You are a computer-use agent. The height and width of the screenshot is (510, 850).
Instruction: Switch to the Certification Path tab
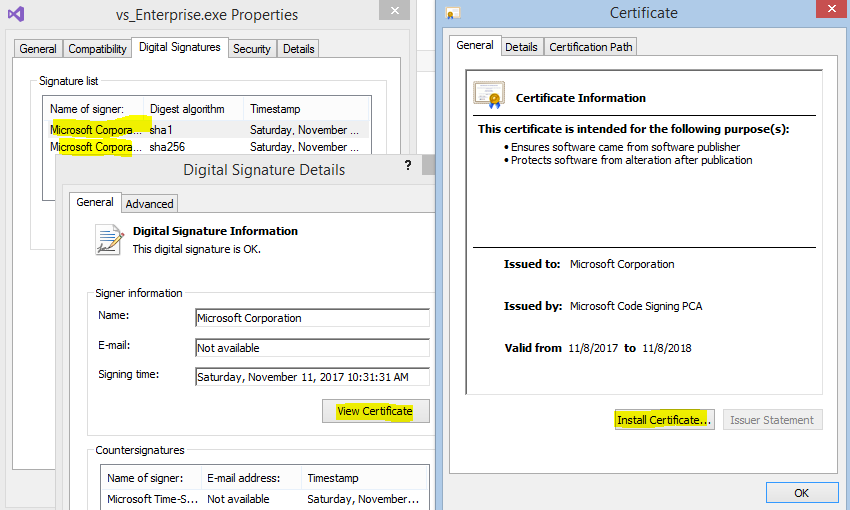(591, 47)
